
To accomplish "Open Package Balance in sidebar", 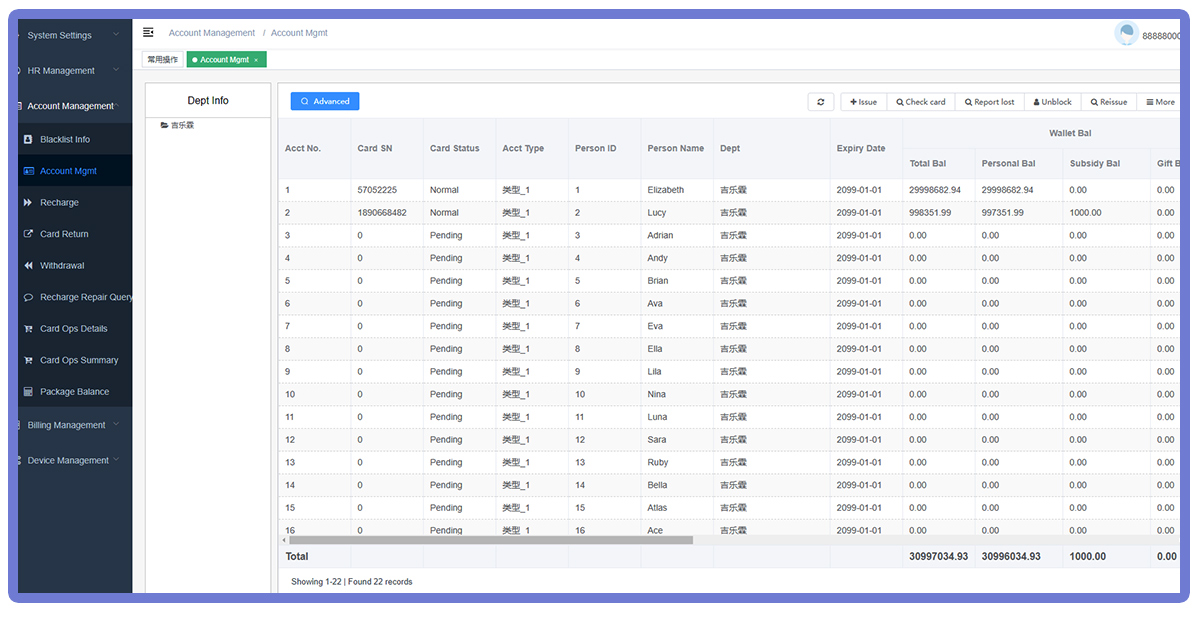I will click(x=74, y=392).
